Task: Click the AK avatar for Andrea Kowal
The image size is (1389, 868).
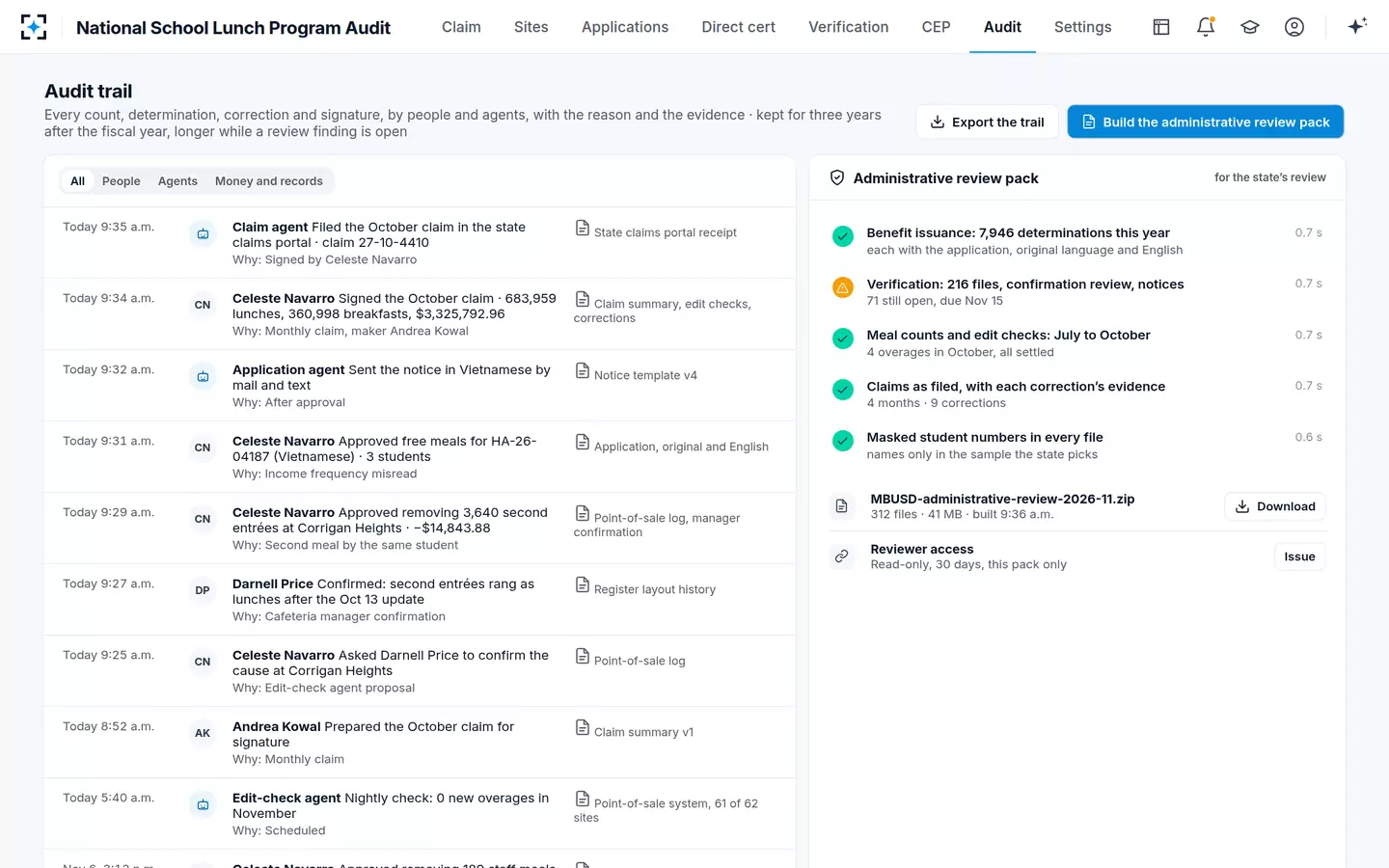Action: point(203,733)
